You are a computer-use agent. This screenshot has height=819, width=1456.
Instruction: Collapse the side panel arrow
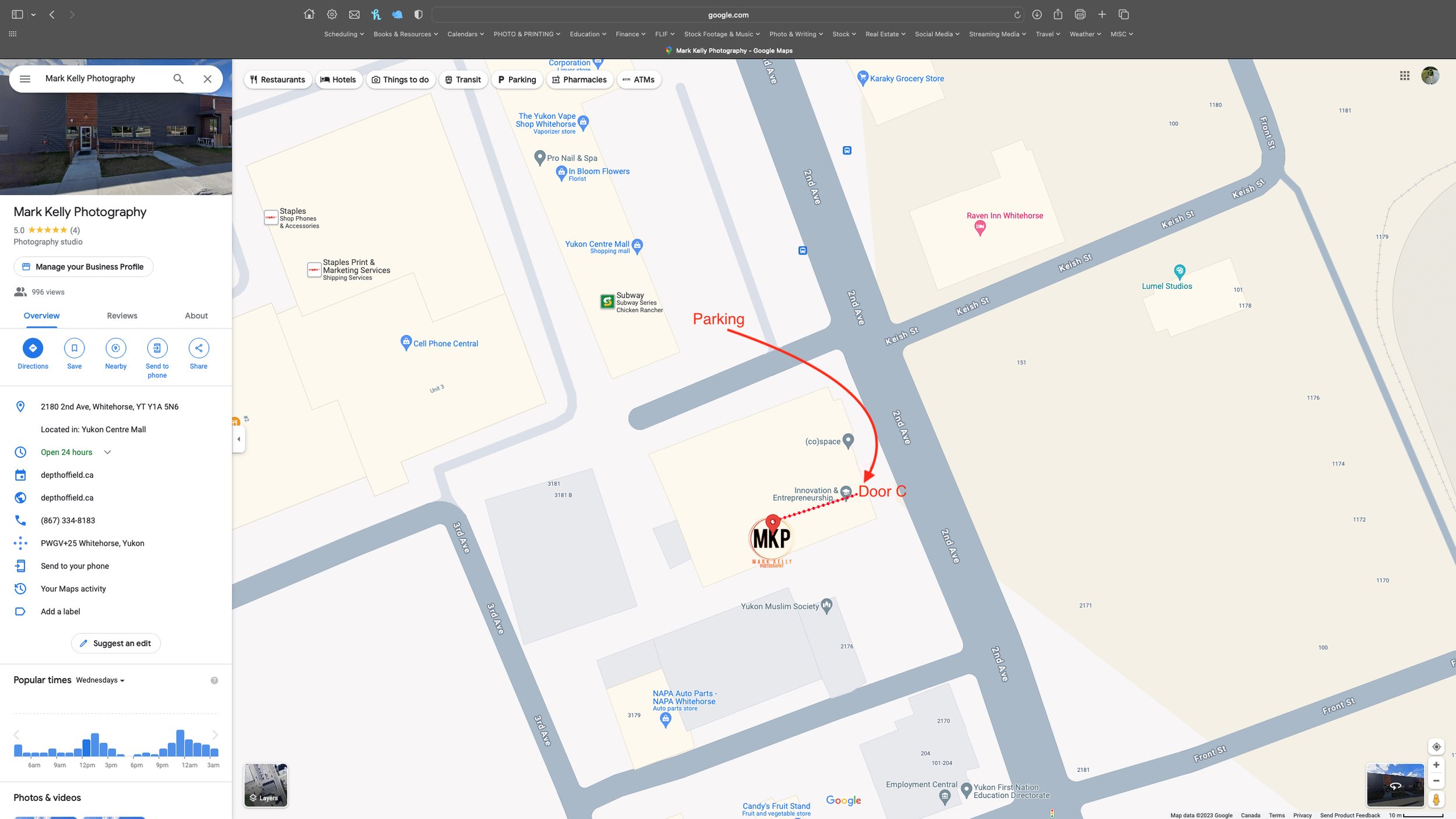click(238, 439)
